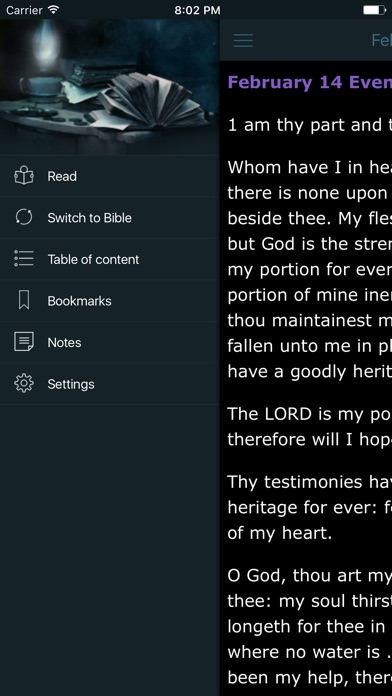Viewport: 392px width, 696px height.
Task: Open the Settings label
Action: (x=71, y=384)
